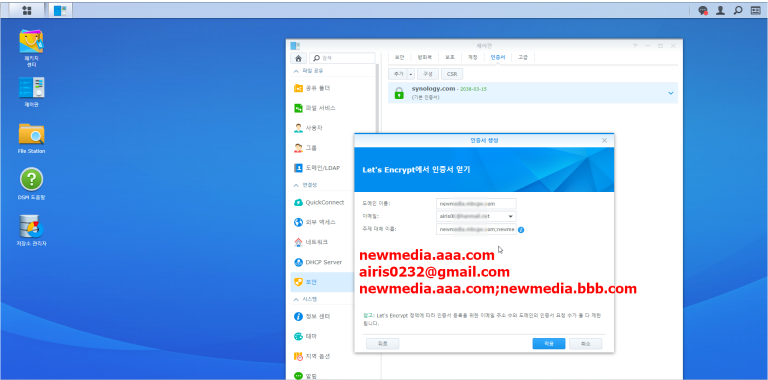Close the 인증서 생성 dialog
Viewport: 768px width, 380px height.
coord(604,141)
